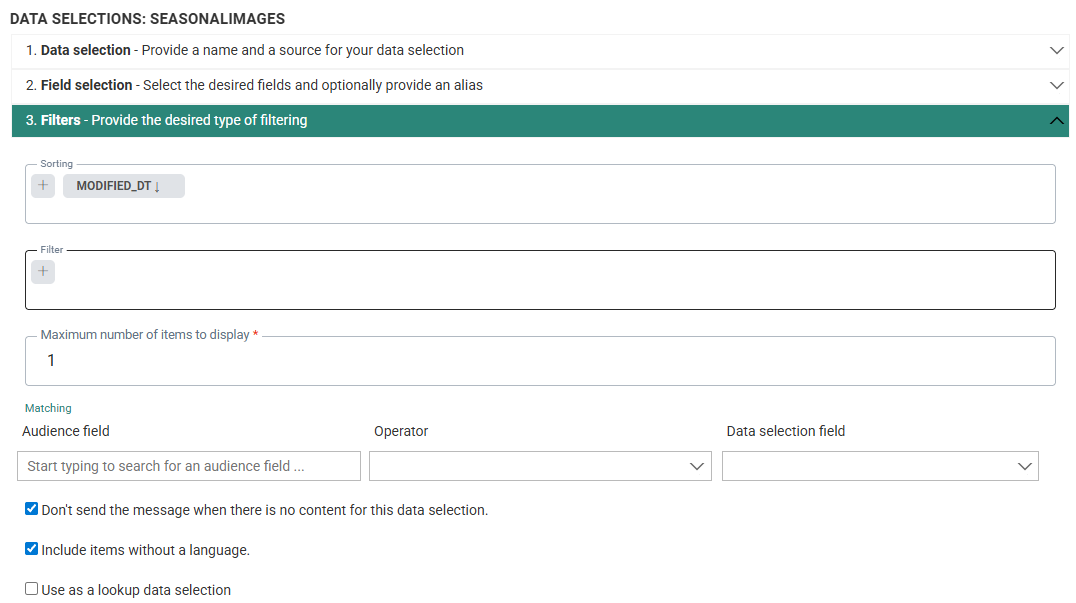Viewport: 1076px width, 603px height.
Task: Click the Maximum number of items input
Action: coord(540,361)
